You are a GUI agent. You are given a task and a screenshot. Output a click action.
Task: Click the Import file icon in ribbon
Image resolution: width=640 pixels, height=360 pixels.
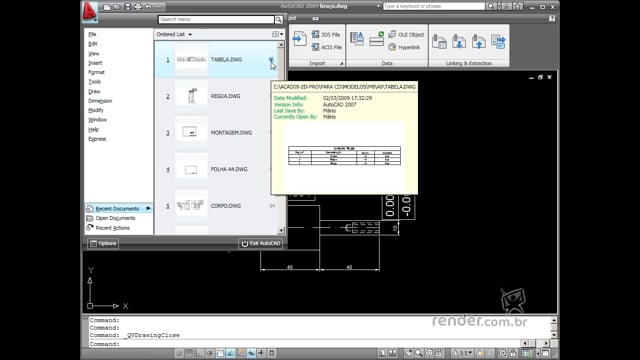tap(299, 39)
